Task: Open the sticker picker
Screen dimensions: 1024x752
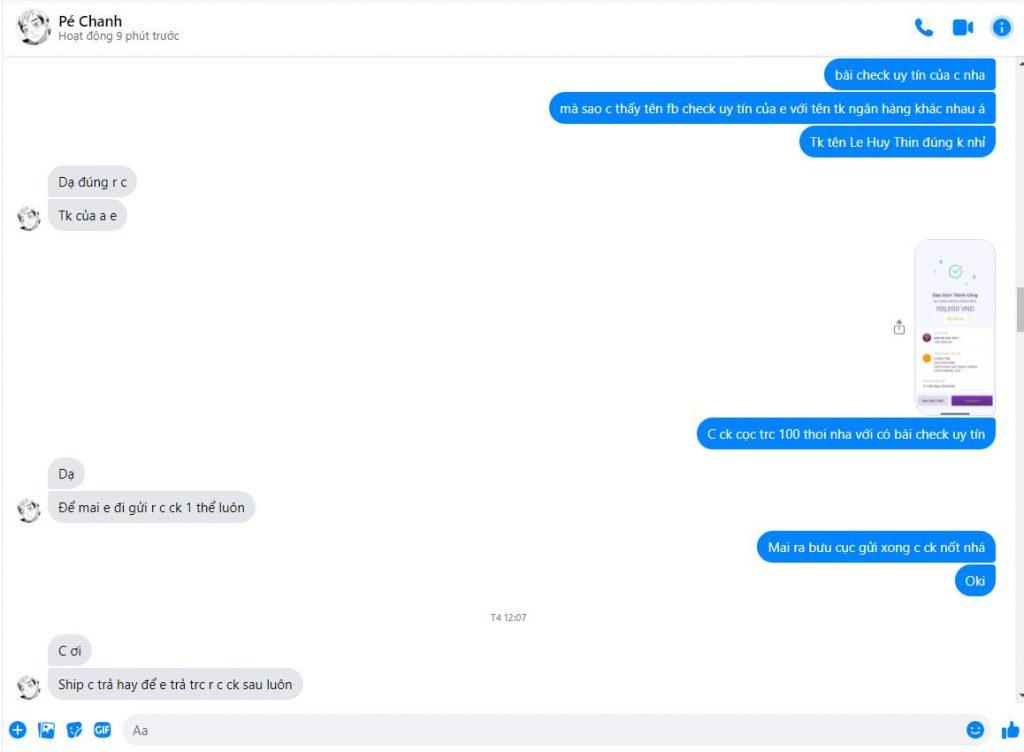Action: pyautogui.click(x=74, y=730)
